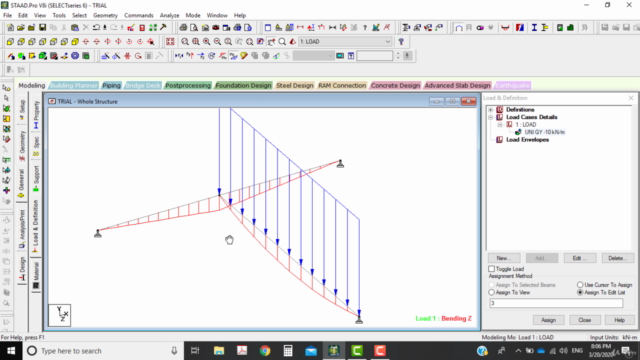Click the green four-squares grid icon

coord(153,28)
